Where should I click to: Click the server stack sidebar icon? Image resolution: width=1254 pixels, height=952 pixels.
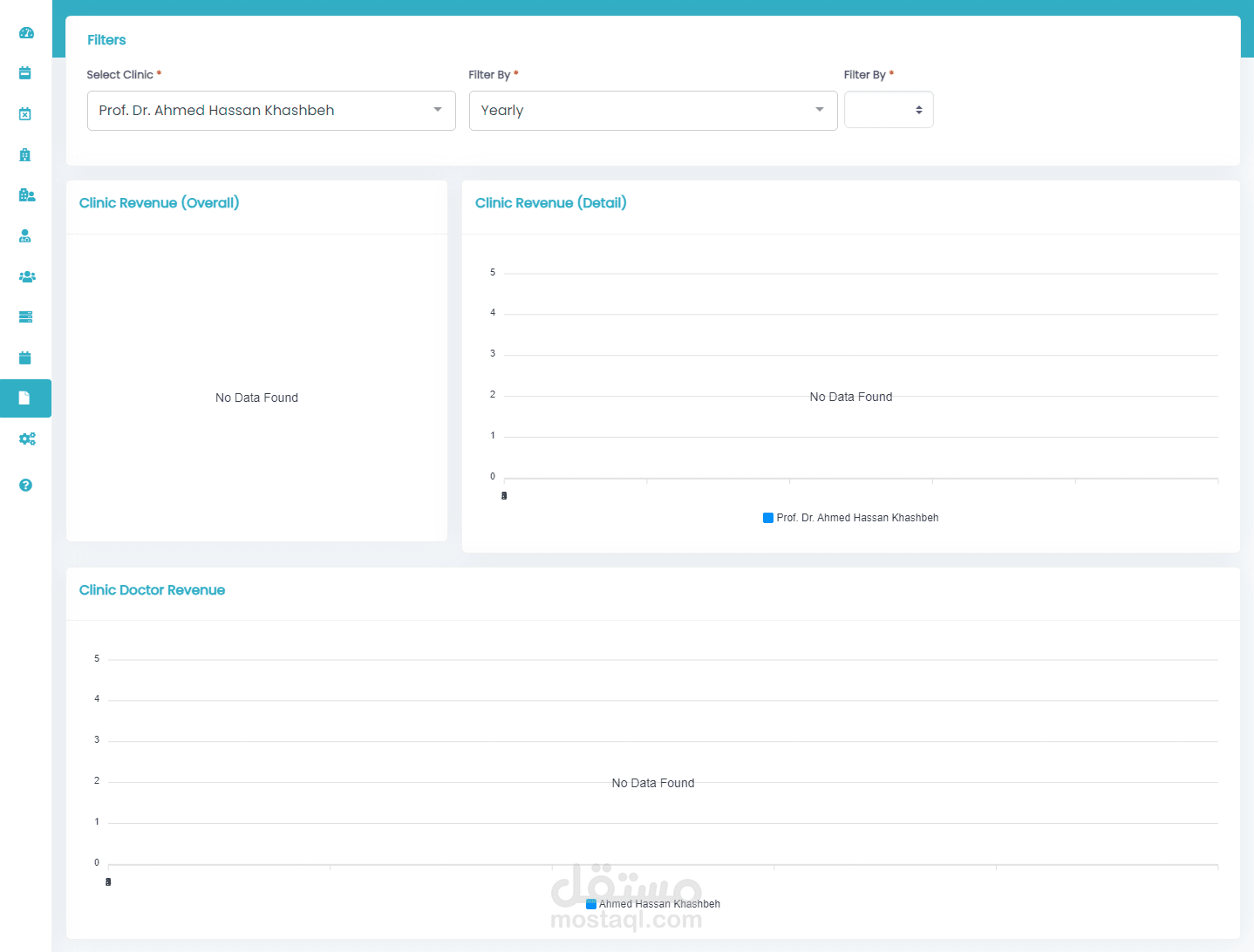[25, 317]
